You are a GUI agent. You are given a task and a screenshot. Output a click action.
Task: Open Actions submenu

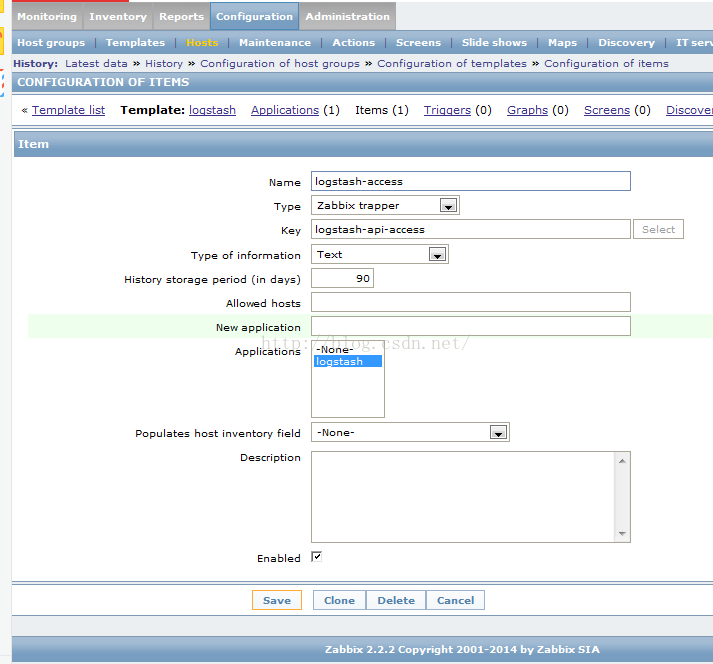coord(353,42)
